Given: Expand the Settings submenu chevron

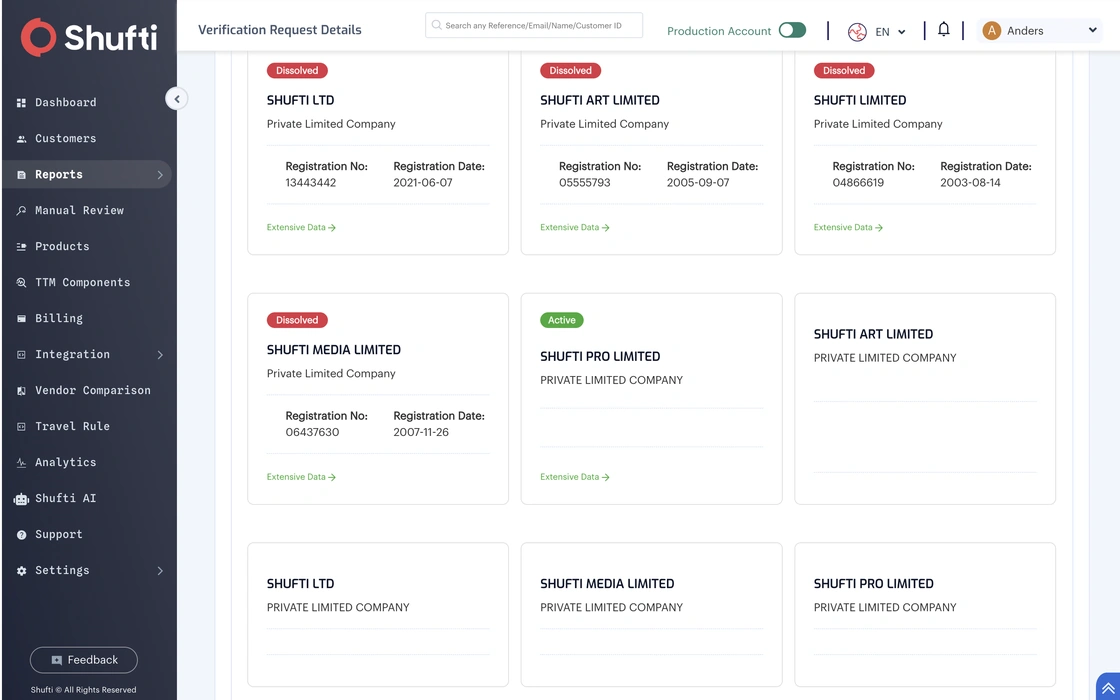Looking at the screenshot, I should 160,571.
